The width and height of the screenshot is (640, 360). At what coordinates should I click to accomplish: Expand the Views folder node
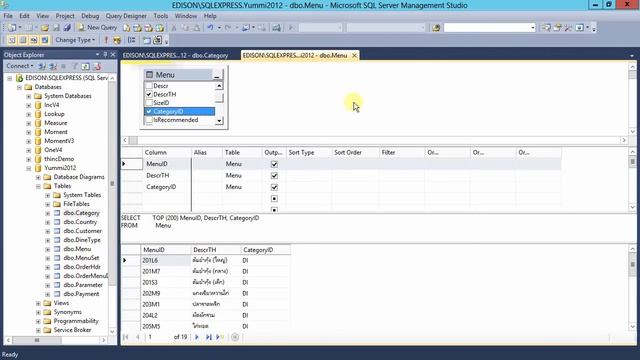click(x=38, y=303)
